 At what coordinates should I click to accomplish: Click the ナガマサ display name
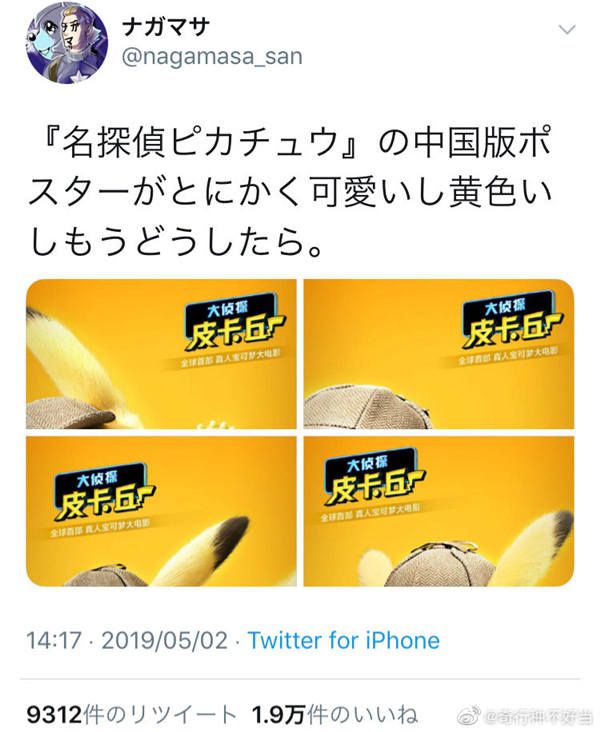coord(165,28)
